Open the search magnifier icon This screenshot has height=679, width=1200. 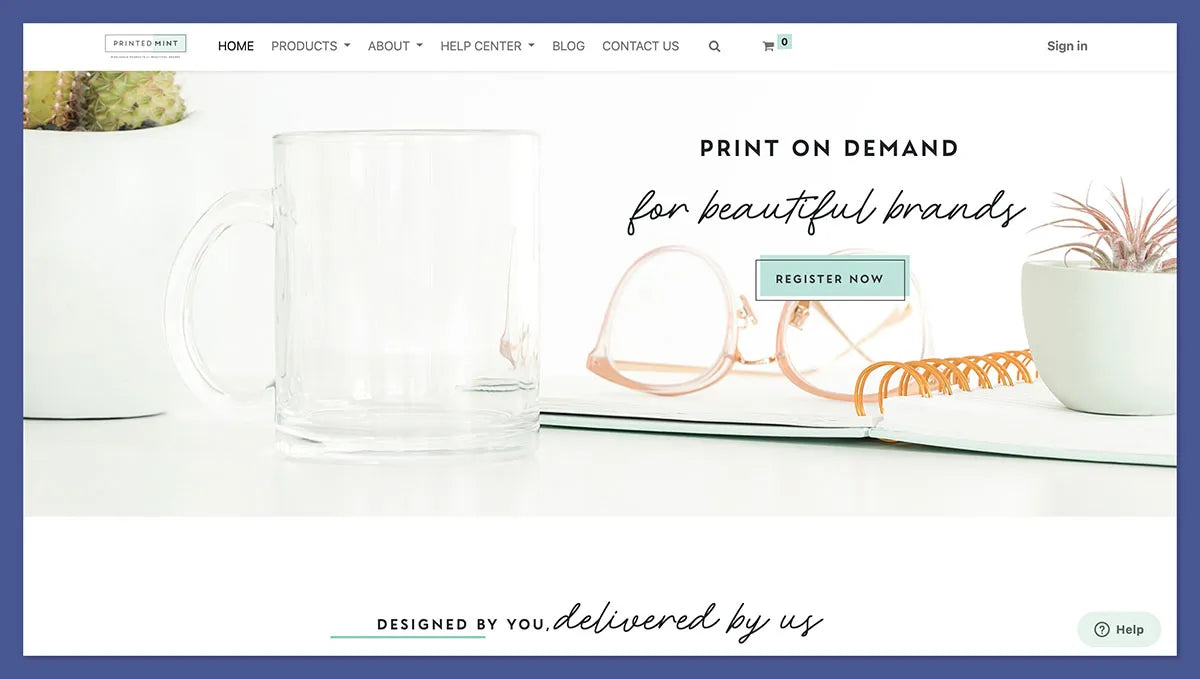(x=714, y=46)
